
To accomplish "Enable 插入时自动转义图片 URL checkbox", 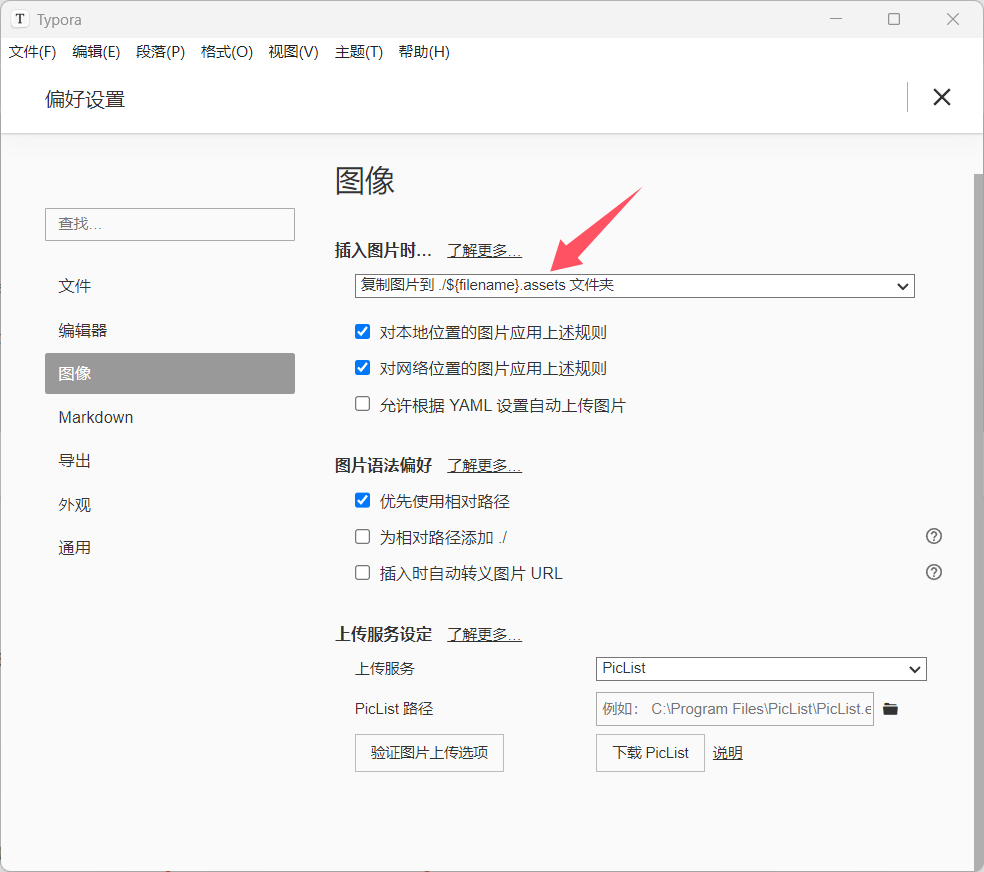I will (x=362, y=572).
